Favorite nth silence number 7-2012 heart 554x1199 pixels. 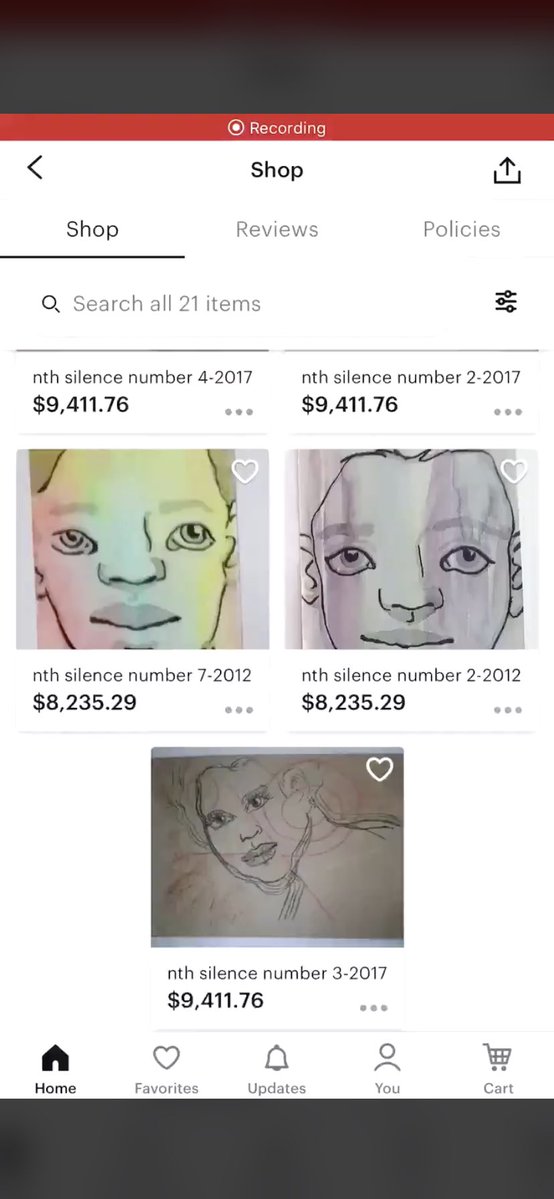tap(245, 472)
